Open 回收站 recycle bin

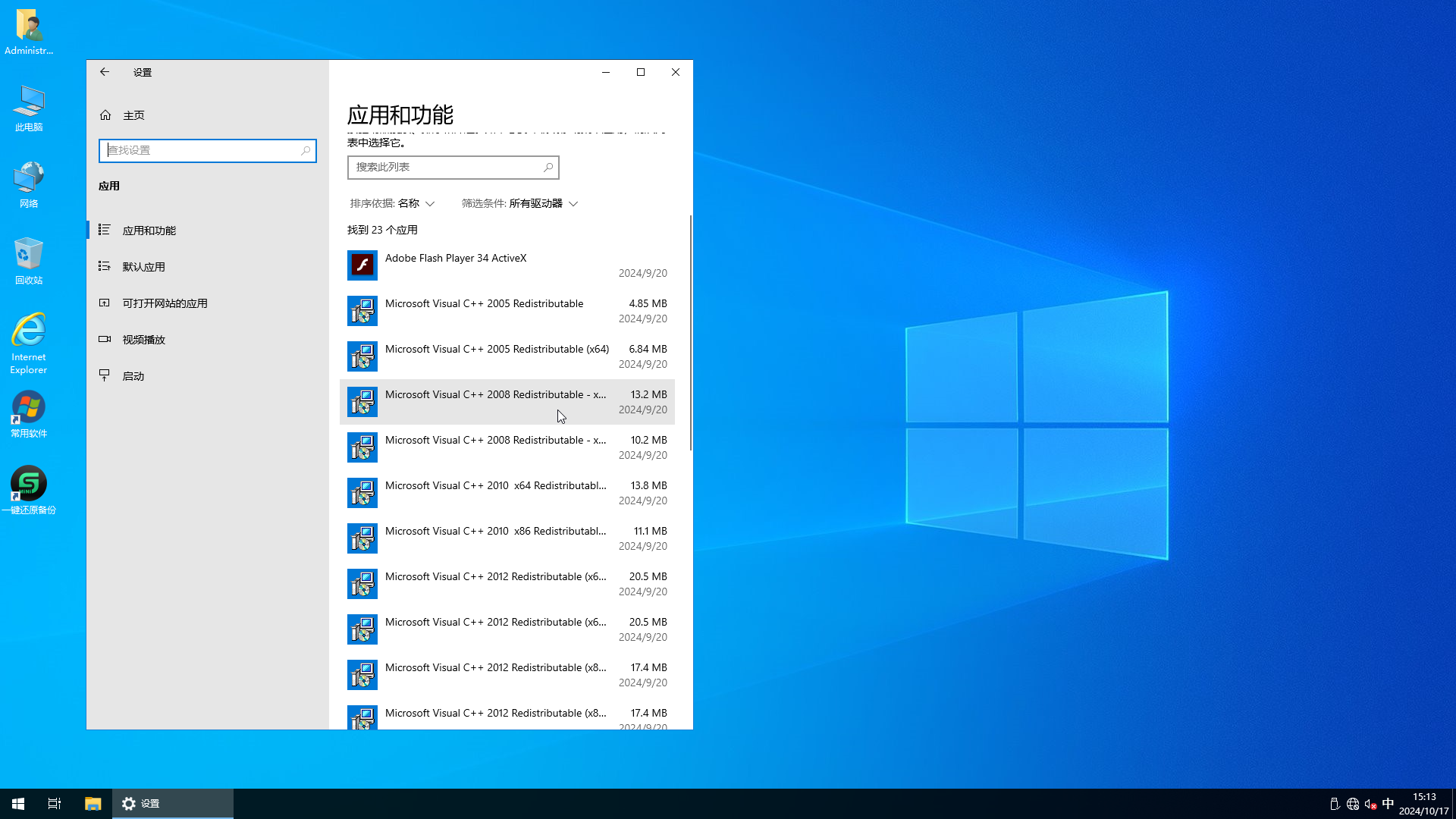tap(29, 262)
